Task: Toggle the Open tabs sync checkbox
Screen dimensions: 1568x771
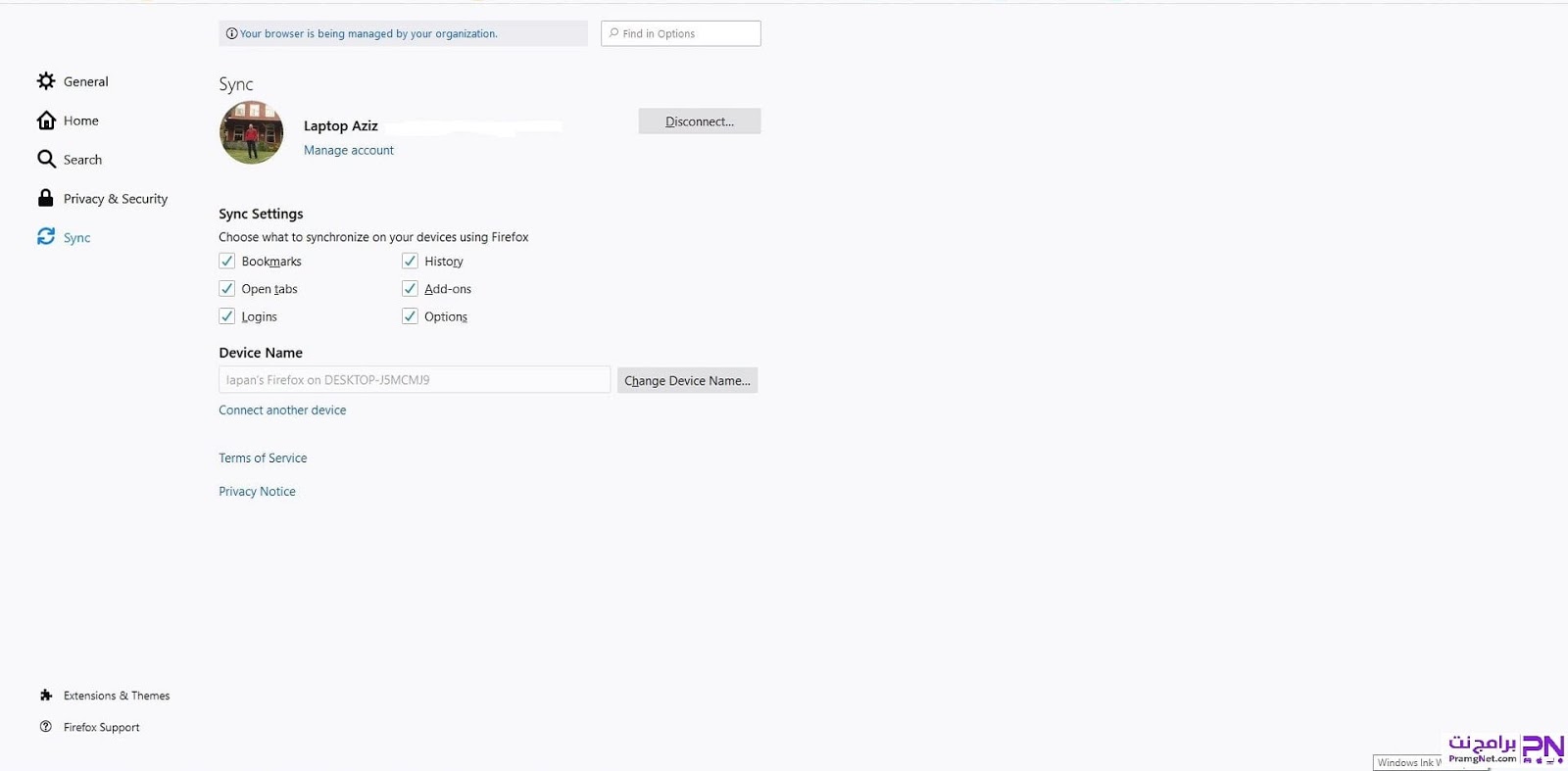Action: click(227, 288)
